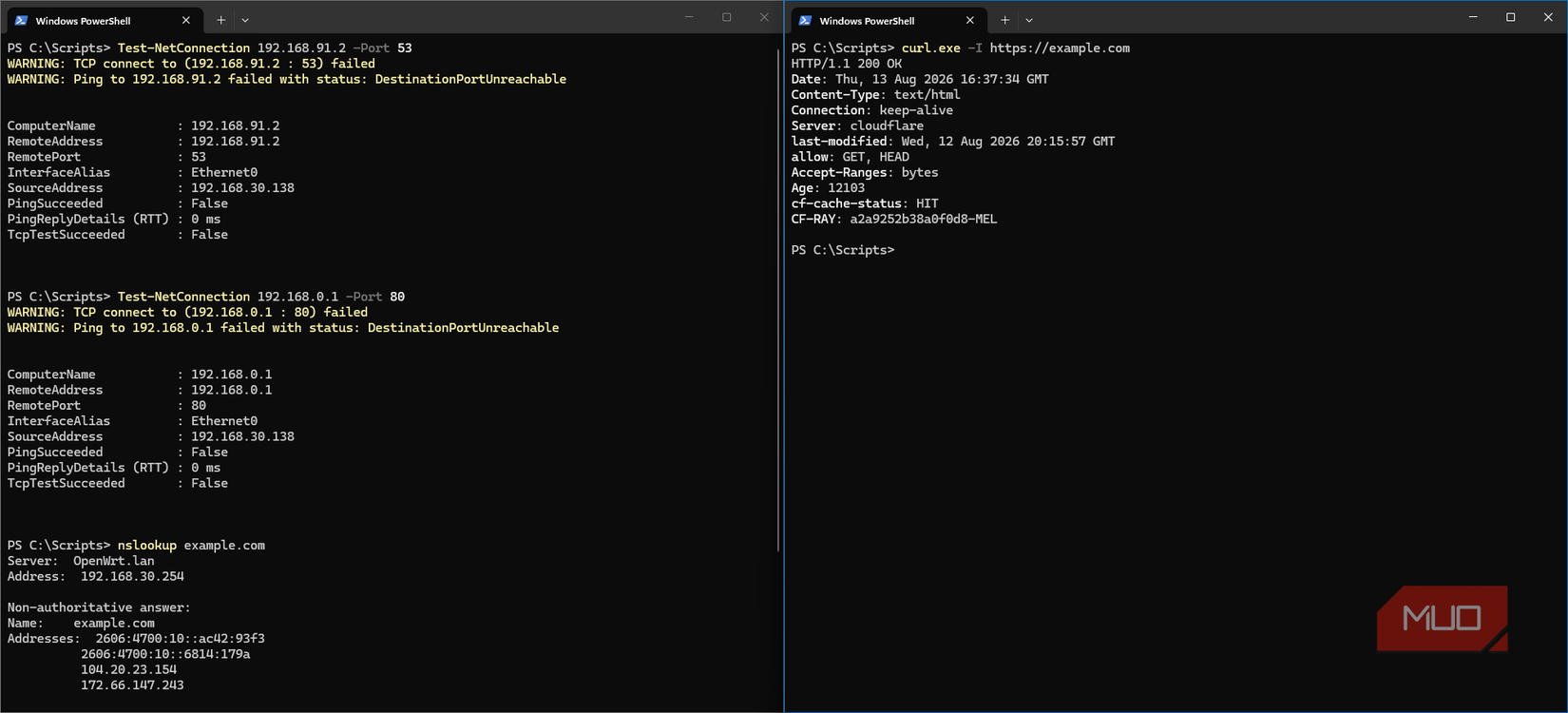Click 'Date: Thu, 13 Aug 2026' header

point(920,79)
